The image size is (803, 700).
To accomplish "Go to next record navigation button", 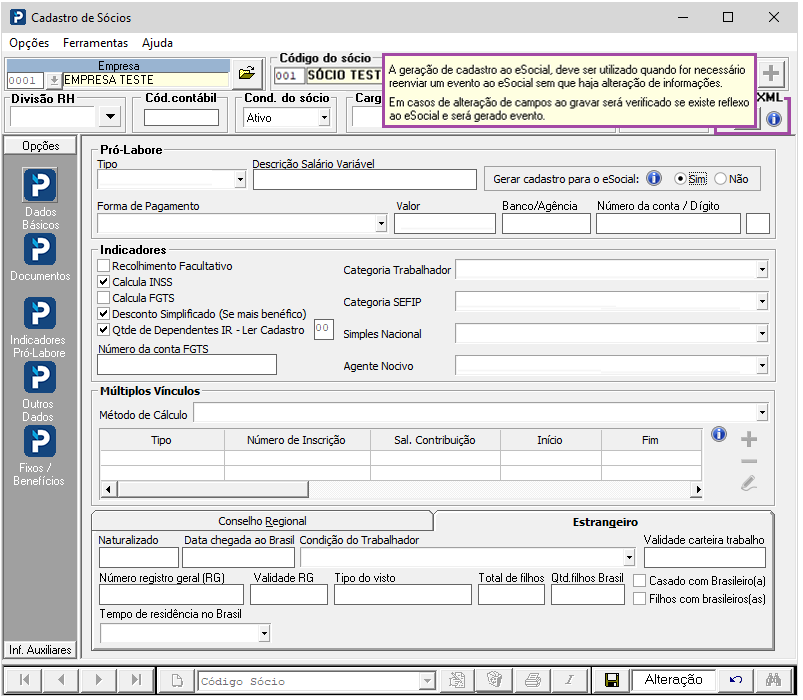I will [x=98, y=680].
